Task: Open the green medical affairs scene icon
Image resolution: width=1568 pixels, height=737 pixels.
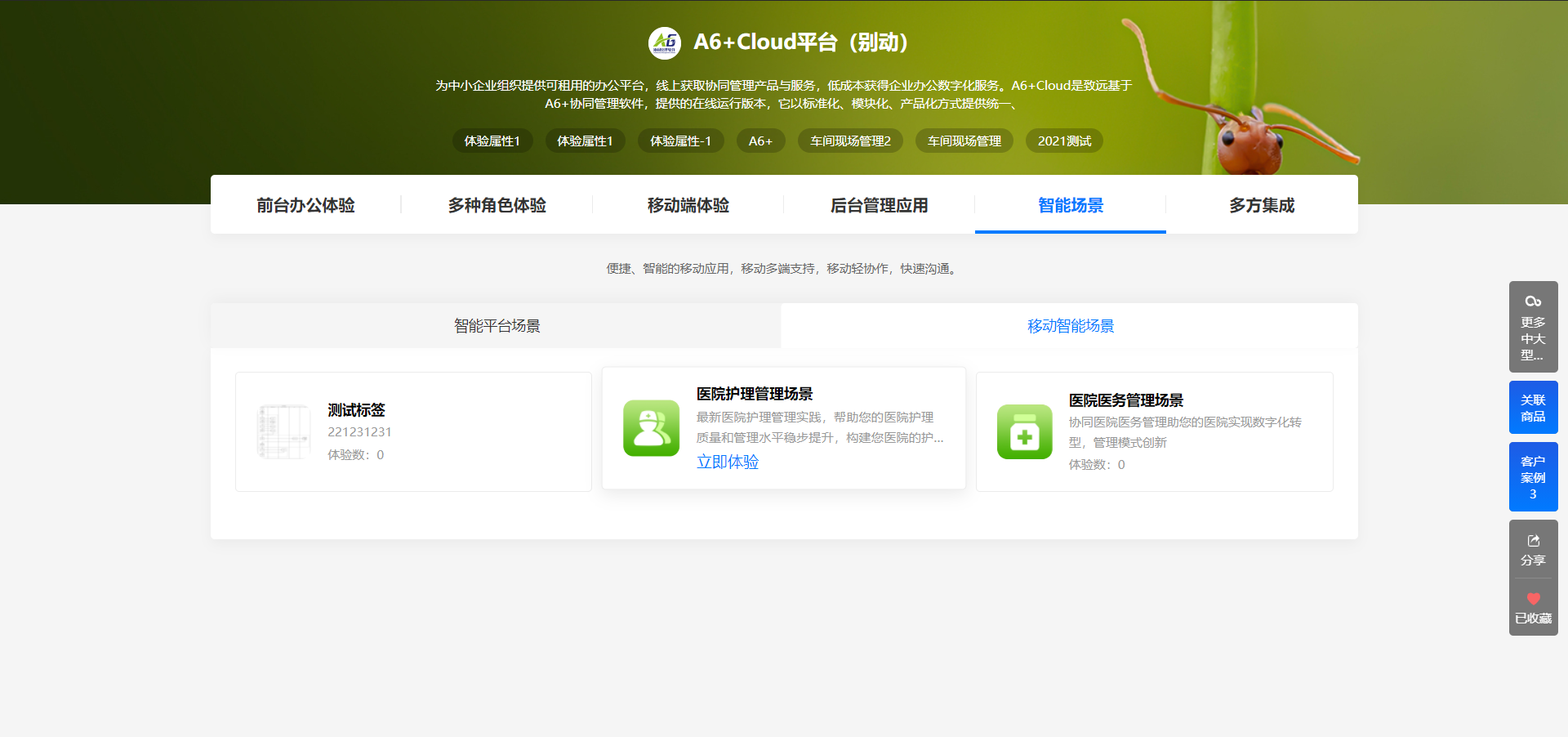Action: [1025, 431]
